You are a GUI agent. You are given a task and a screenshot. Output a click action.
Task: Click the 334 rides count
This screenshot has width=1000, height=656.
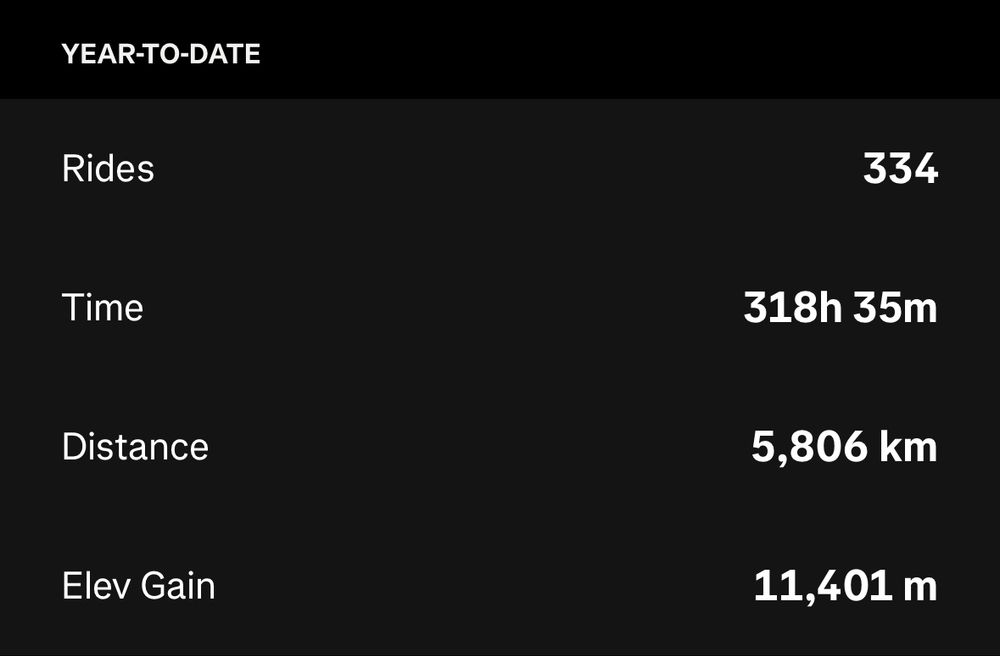pos(900,169)
